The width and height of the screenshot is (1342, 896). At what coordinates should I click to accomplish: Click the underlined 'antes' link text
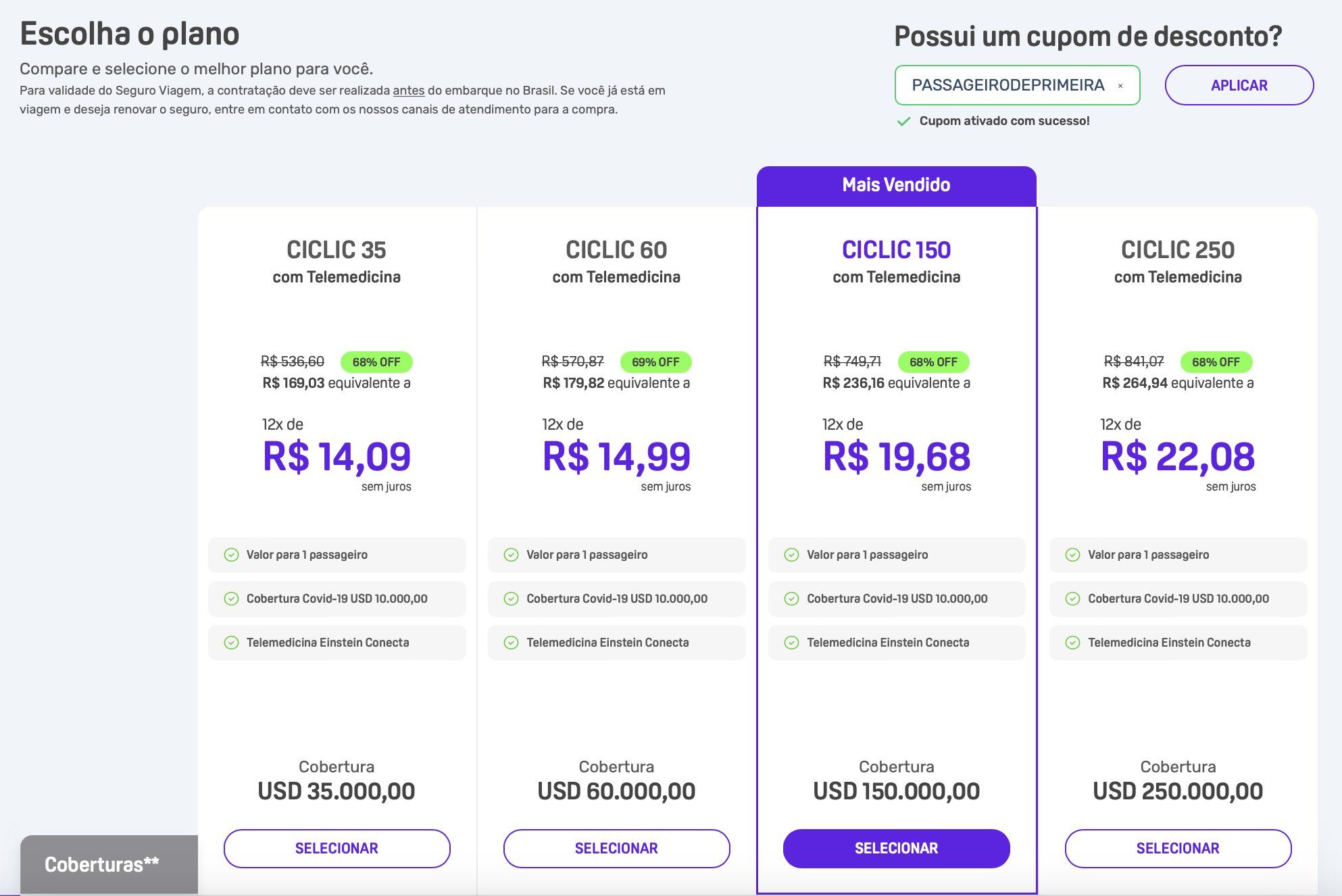click(x=409, y=91)
